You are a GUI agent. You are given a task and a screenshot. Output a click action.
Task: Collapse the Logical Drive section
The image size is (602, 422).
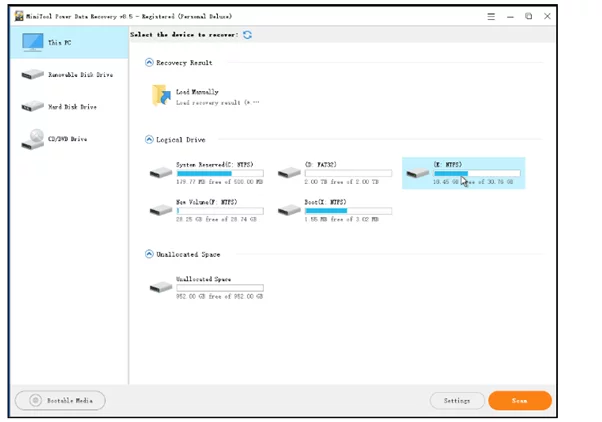click(150, 140)
